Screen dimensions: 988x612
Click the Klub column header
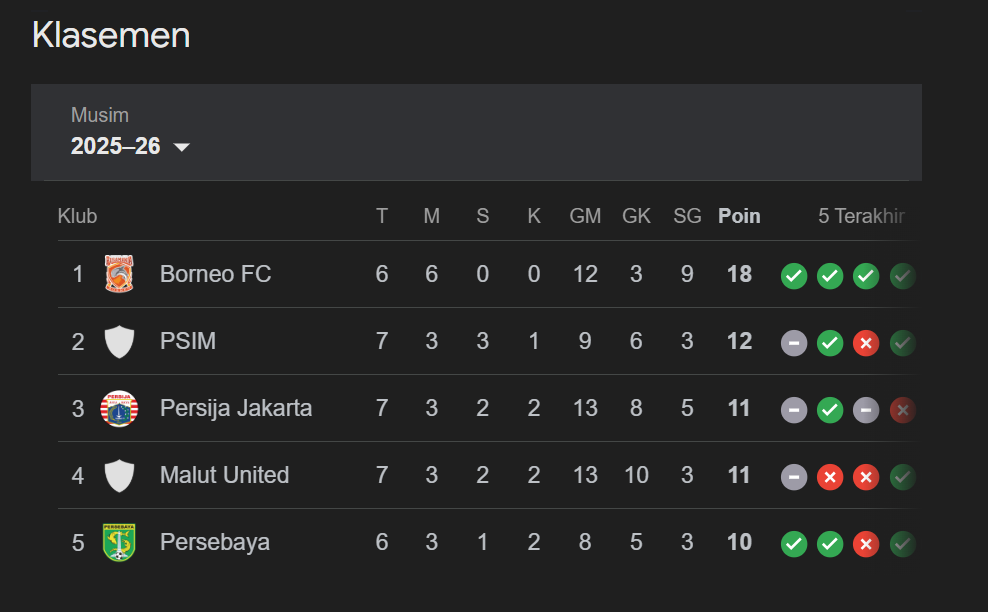tap(77, 216)
